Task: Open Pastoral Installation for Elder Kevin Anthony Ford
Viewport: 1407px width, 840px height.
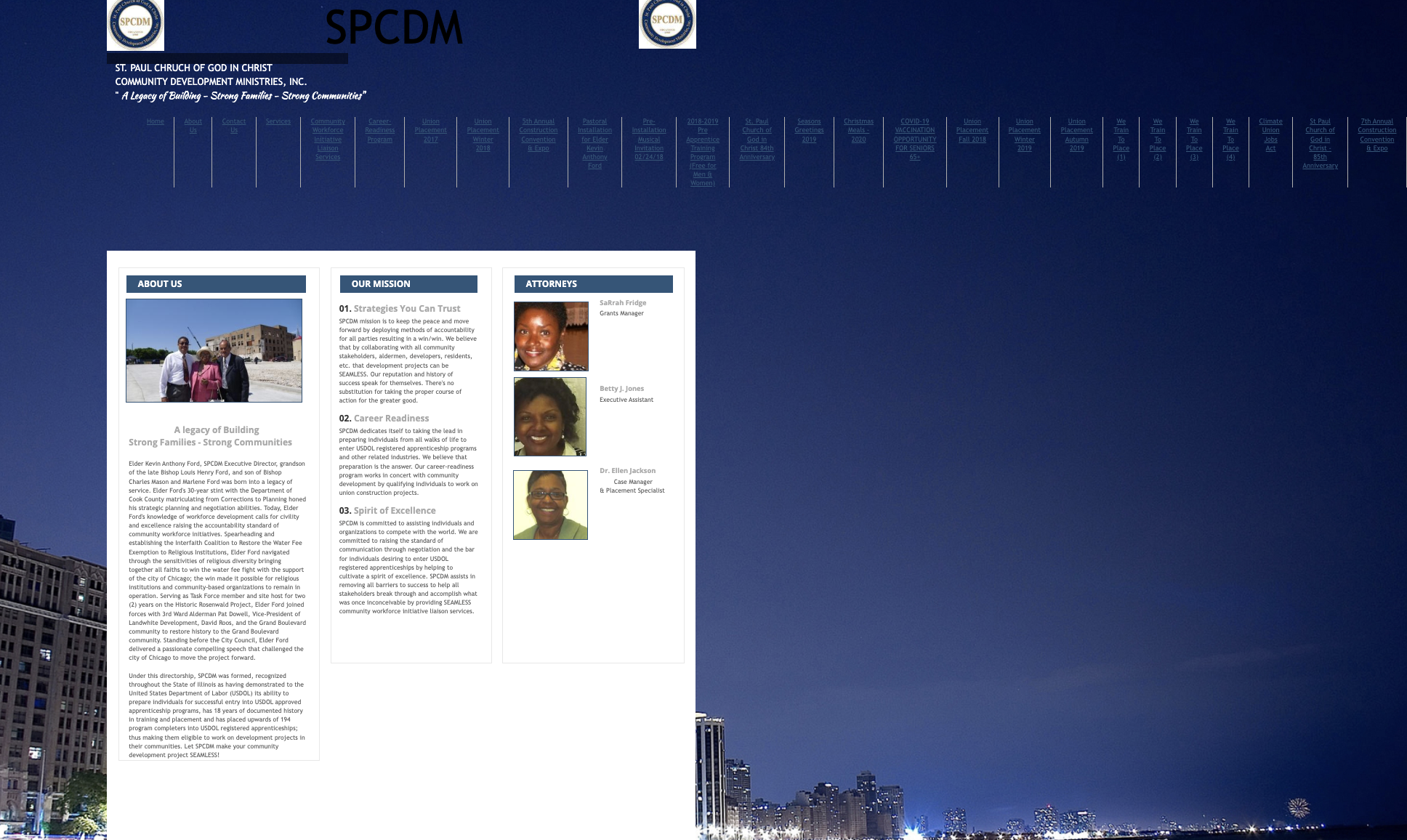Action: pyautogui.click(x=595, y=143)
